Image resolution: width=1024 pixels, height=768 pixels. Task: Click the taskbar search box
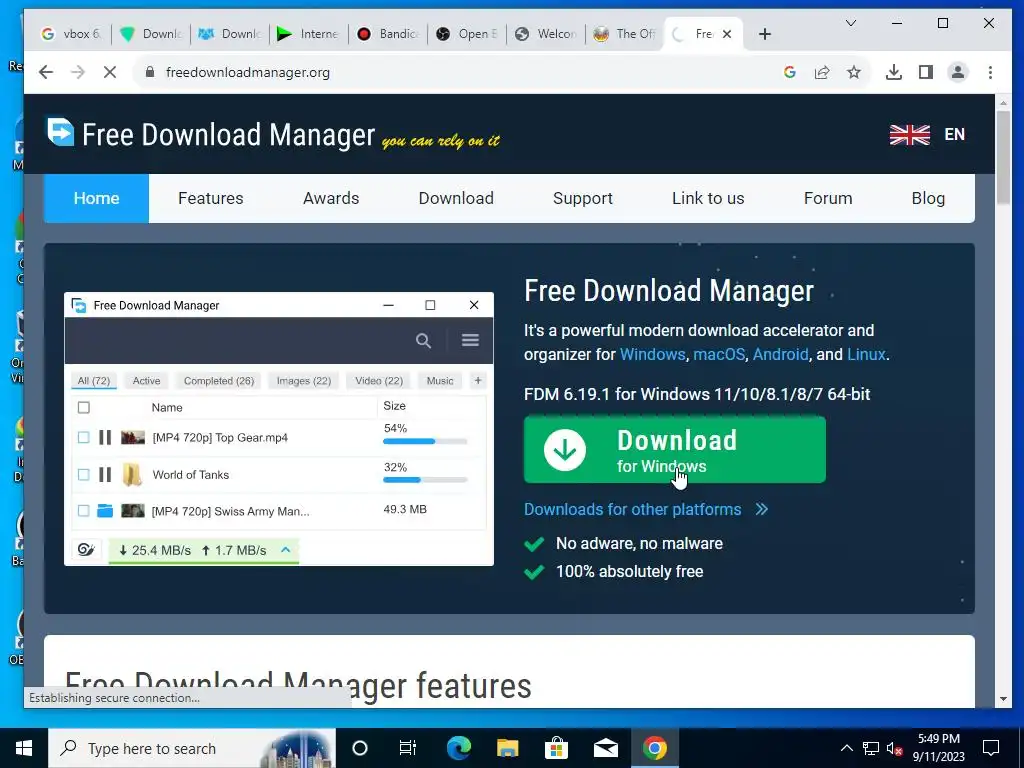point(192,748)
